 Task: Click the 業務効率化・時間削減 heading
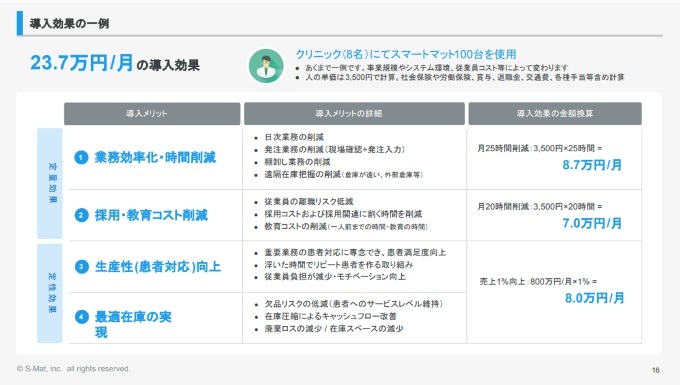pyautogui.click(x=155, y=157)
